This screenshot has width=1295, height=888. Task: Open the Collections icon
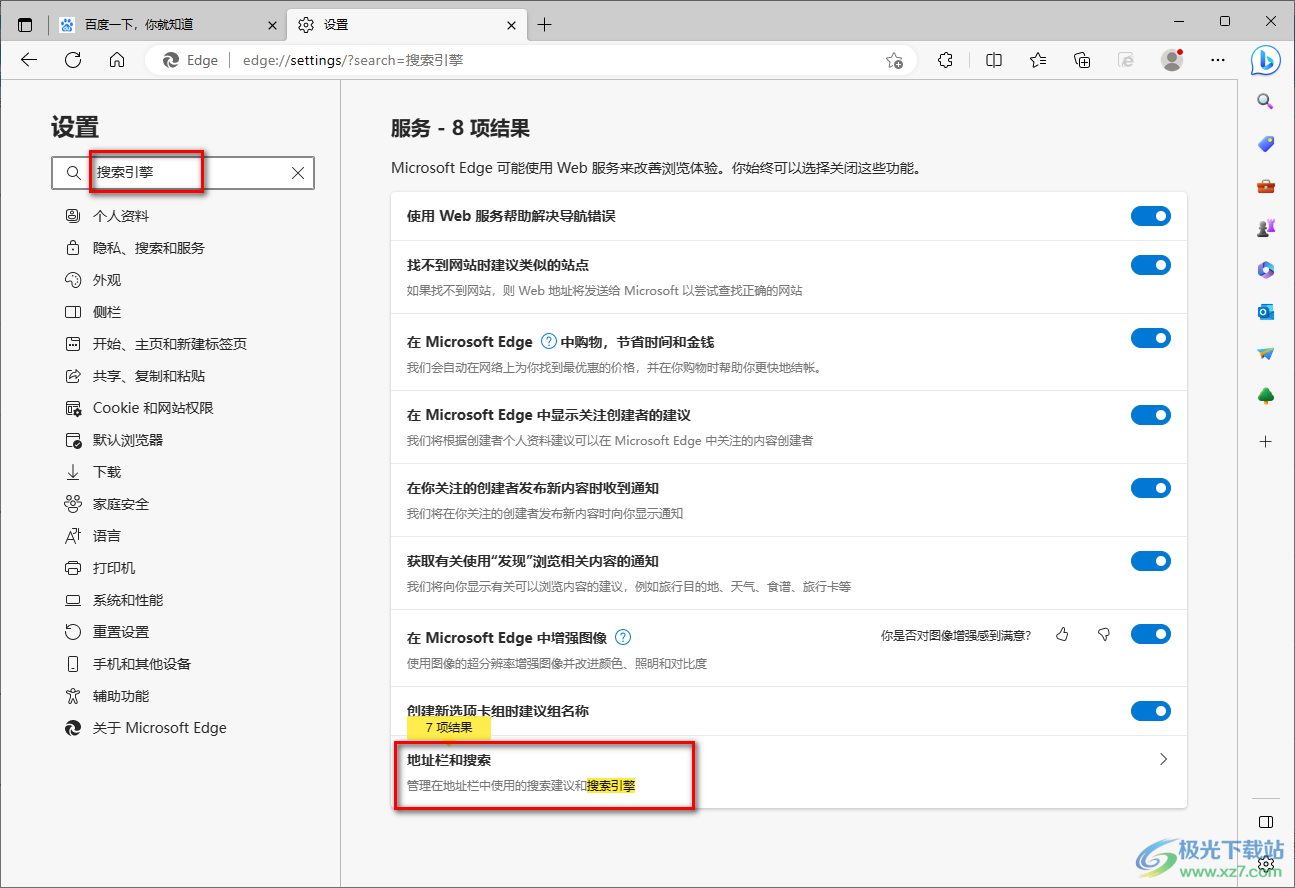1082,60
